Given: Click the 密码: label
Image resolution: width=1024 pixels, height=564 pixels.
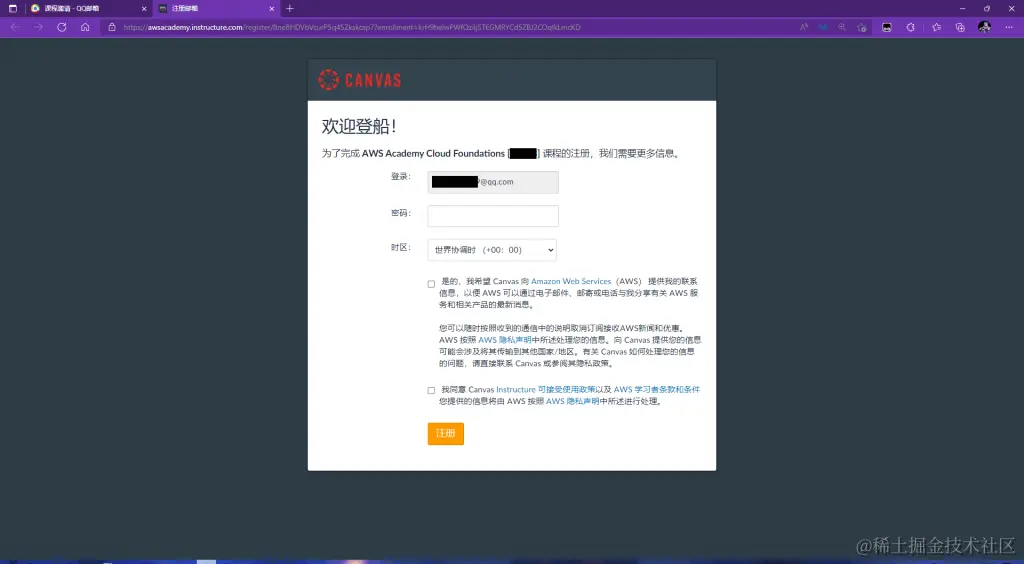Looking at the screenshot, I should tap(400, 213).
